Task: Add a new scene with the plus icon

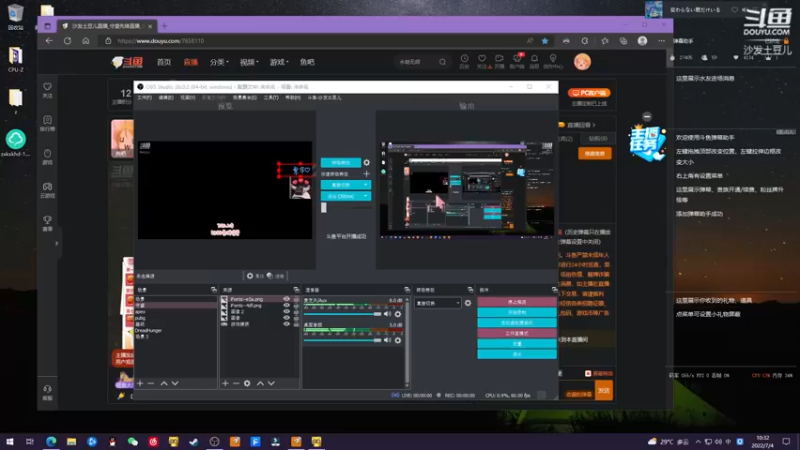Action: coord(140,383)
